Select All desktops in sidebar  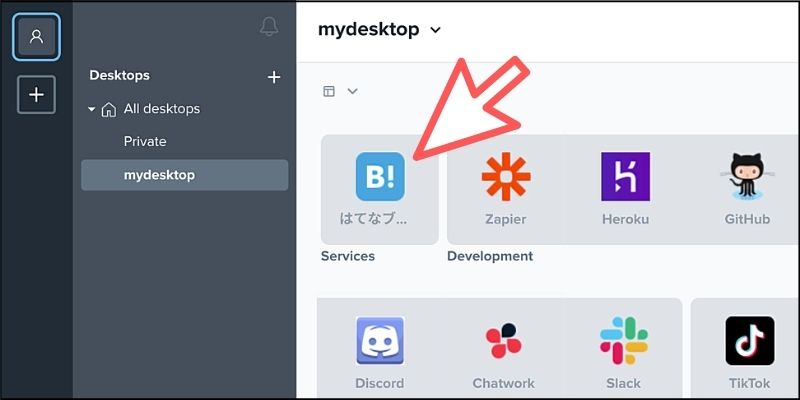tap(162, 109)
